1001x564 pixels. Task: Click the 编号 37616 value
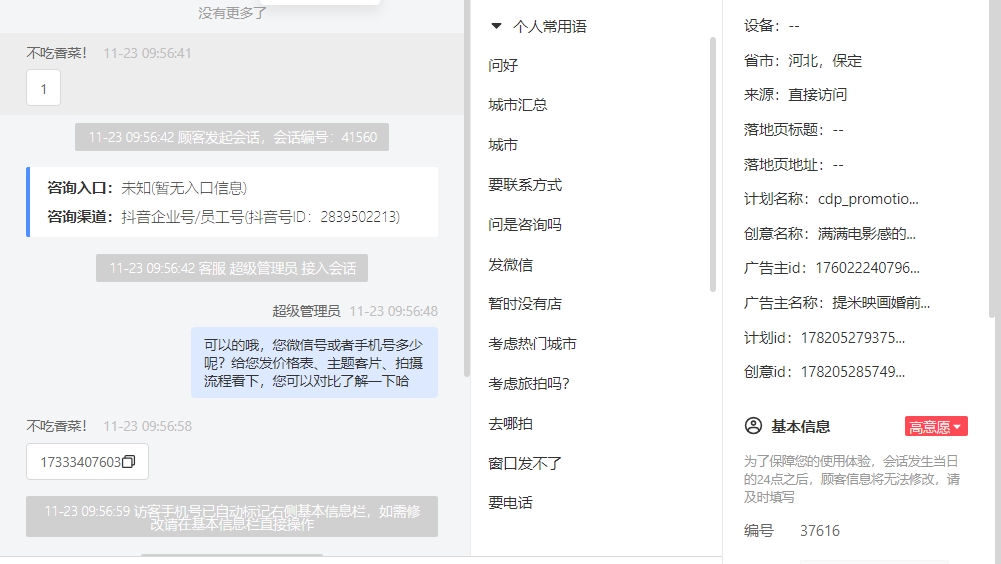click(820, 531)
